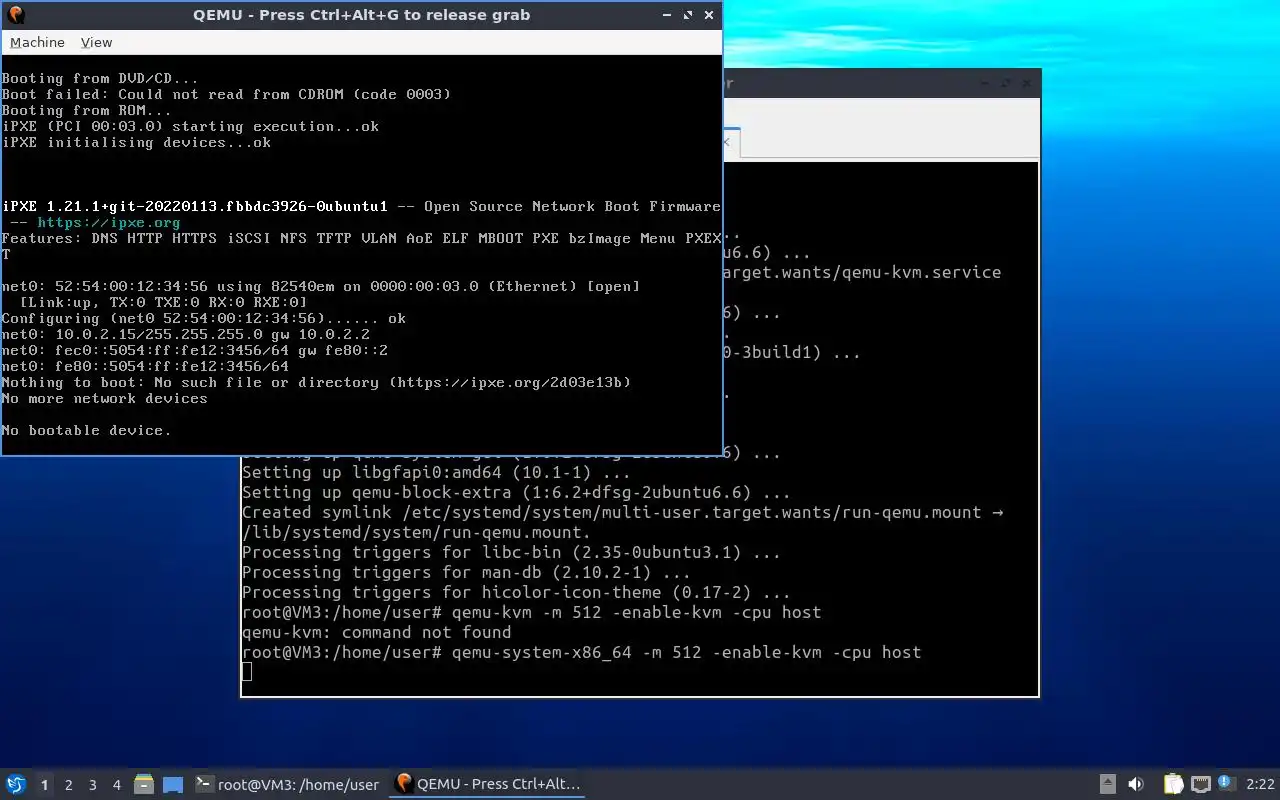Click 'Processing triggers for libc-bin' terminal line
The image size is (1280, 800).
[x=511, y=552]
